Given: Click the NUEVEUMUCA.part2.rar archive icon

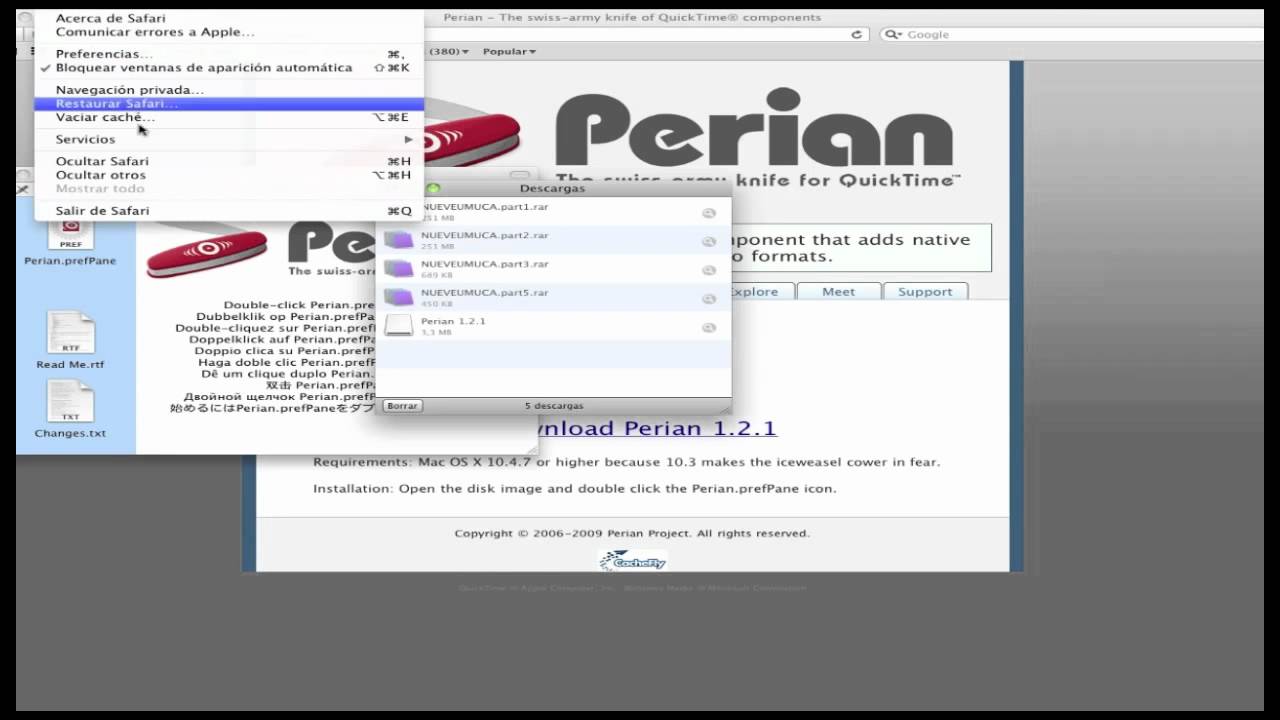Looking at the screenshot, I should point(399,240).
